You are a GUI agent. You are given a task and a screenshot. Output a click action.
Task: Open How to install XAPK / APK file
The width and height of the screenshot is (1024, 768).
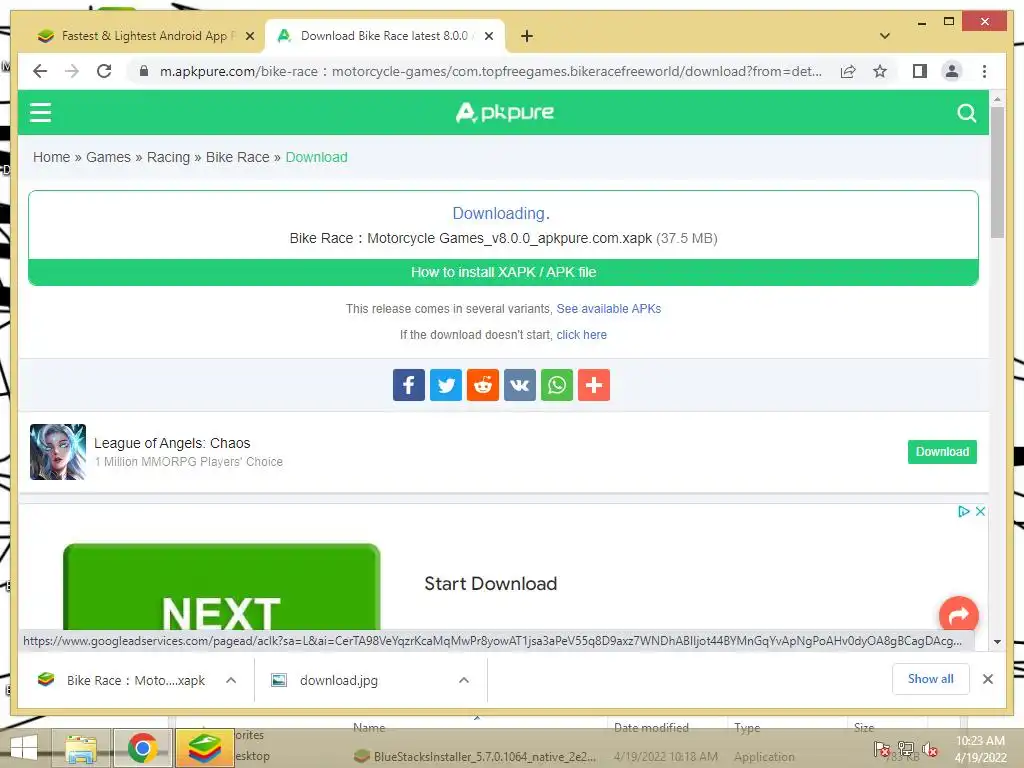point(504,272)
